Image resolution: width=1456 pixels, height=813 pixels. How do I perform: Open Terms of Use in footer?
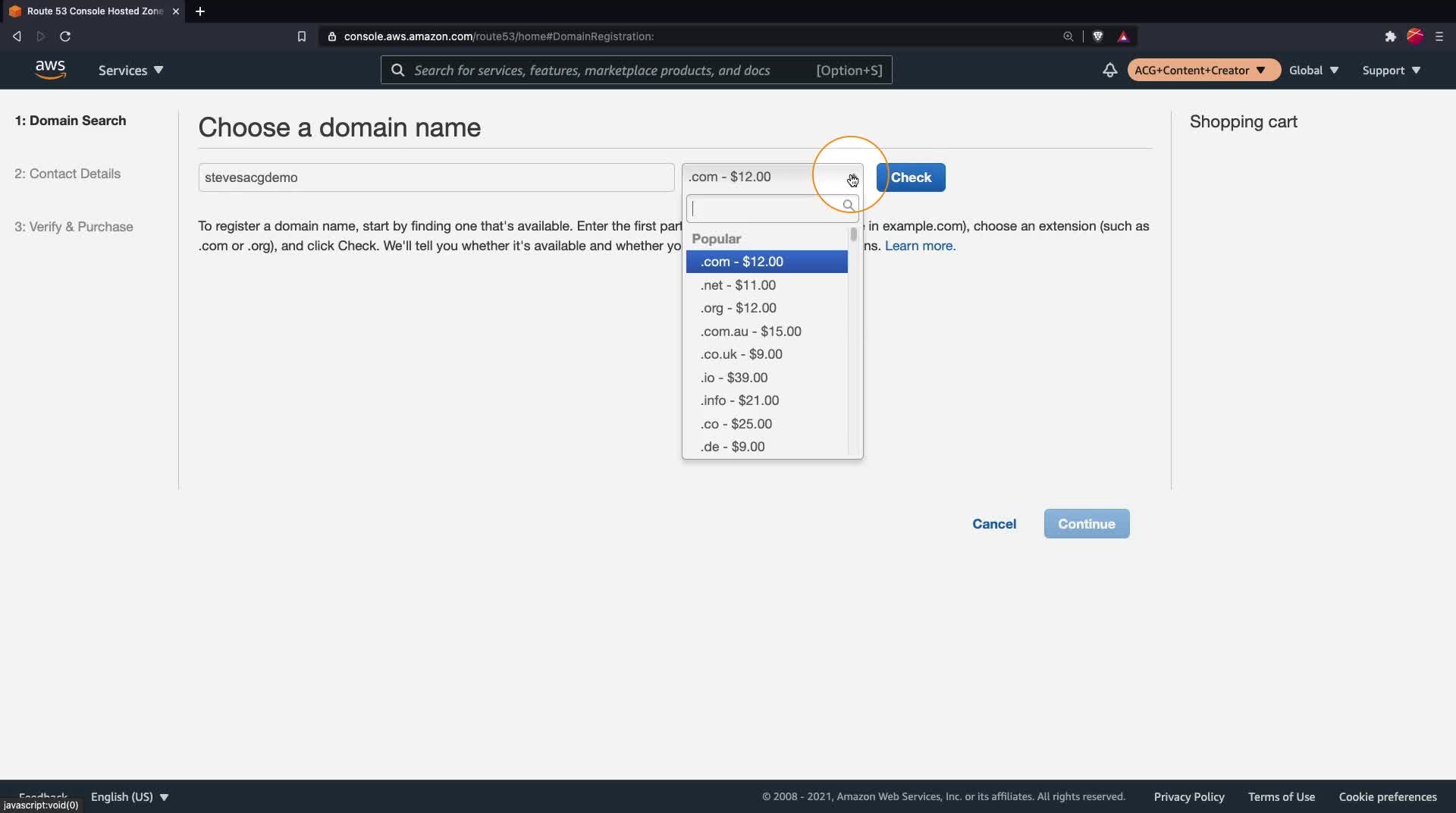(1282, 796)
